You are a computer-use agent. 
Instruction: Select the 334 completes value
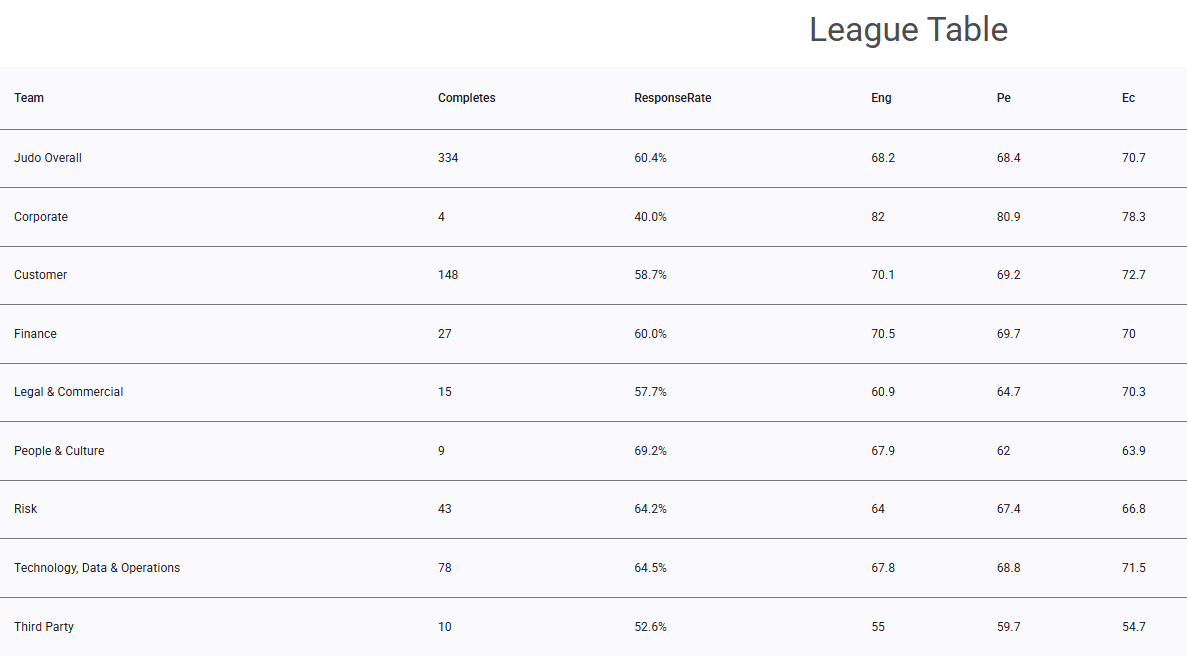pyautogui.click(x=447, y=158)
